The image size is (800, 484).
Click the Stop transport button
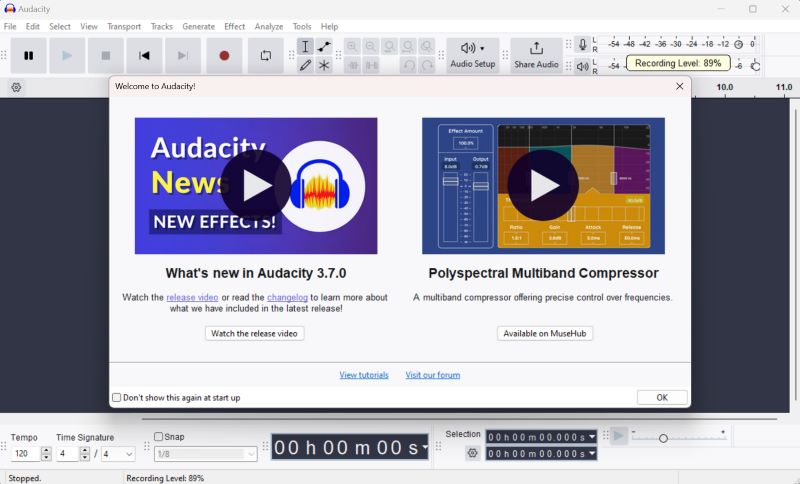click(106, 56)
